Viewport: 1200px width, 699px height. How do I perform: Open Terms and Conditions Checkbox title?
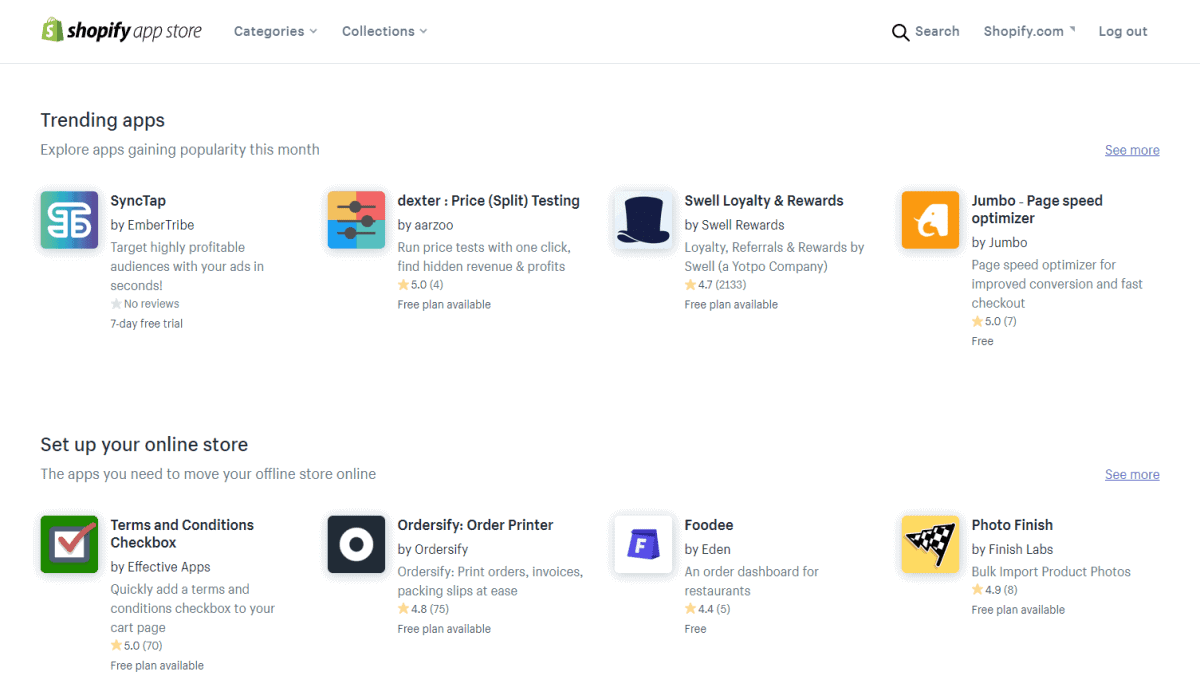pyautogui.click(x=182, y=534)
